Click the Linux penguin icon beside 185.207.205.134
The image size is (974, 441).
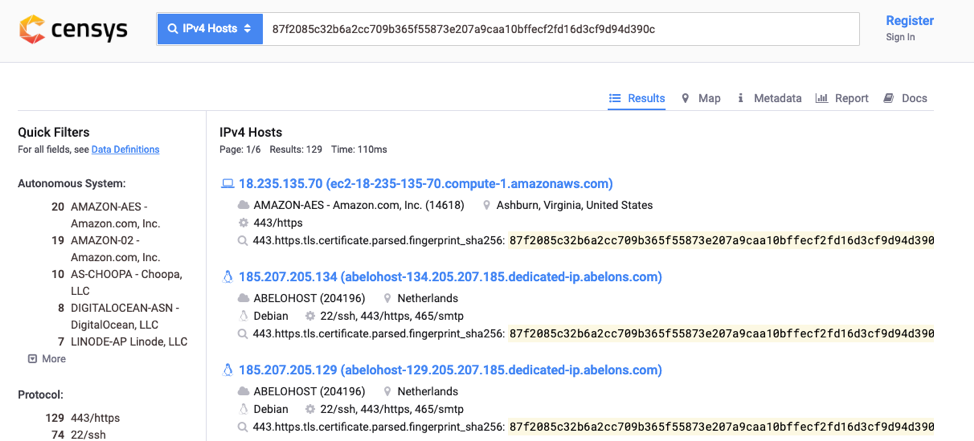[x=228, y=277]
